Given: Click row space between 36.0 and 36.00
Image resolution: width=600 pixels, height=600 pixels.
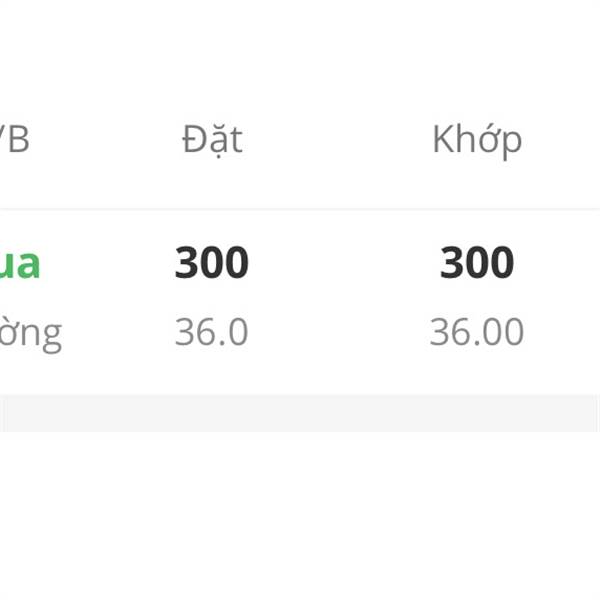Looking at the screenshot, I should [x=339, y=332].
